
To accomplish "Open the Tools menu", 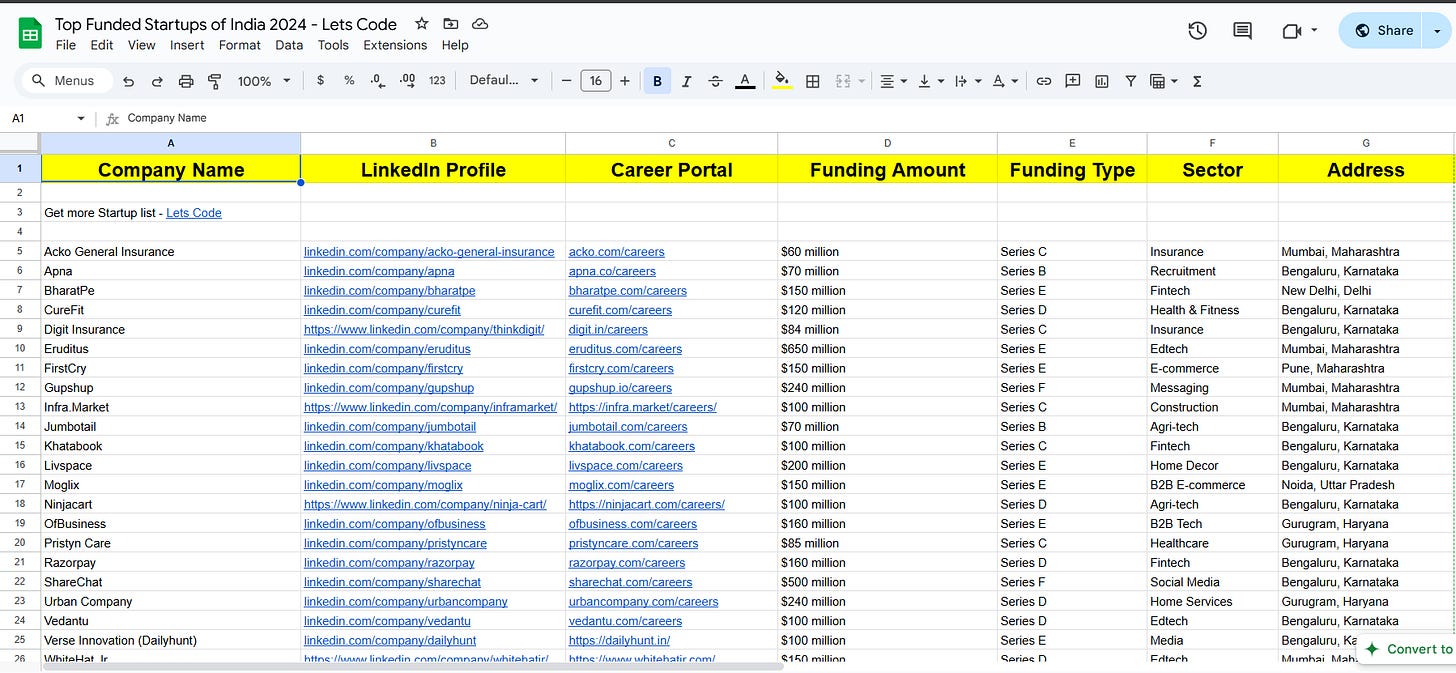I will [x=333, y=45].
